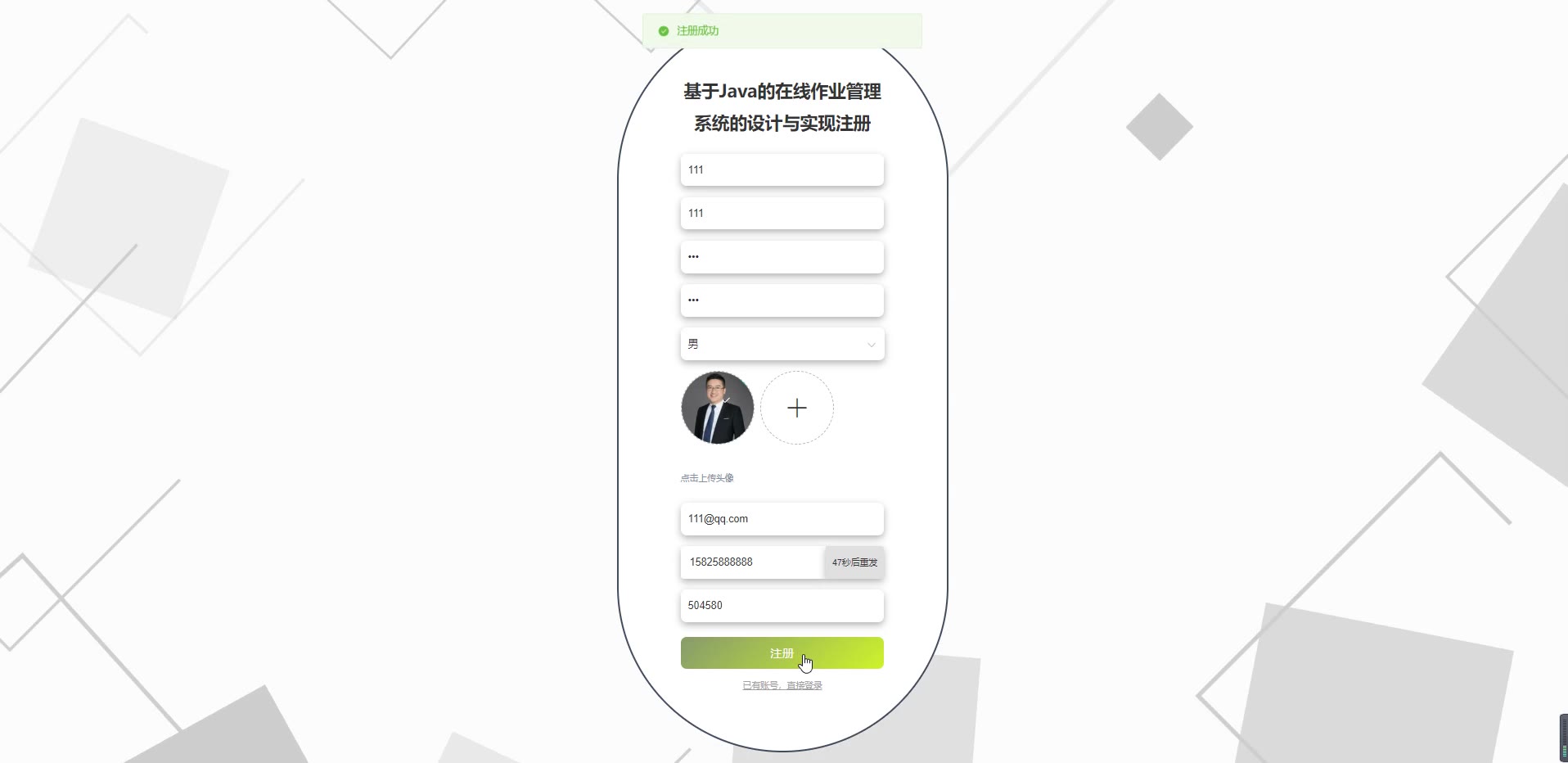Click the 47秒后重发 resend code button
This screenshot has height=763, width=1568.
point(854,562)
